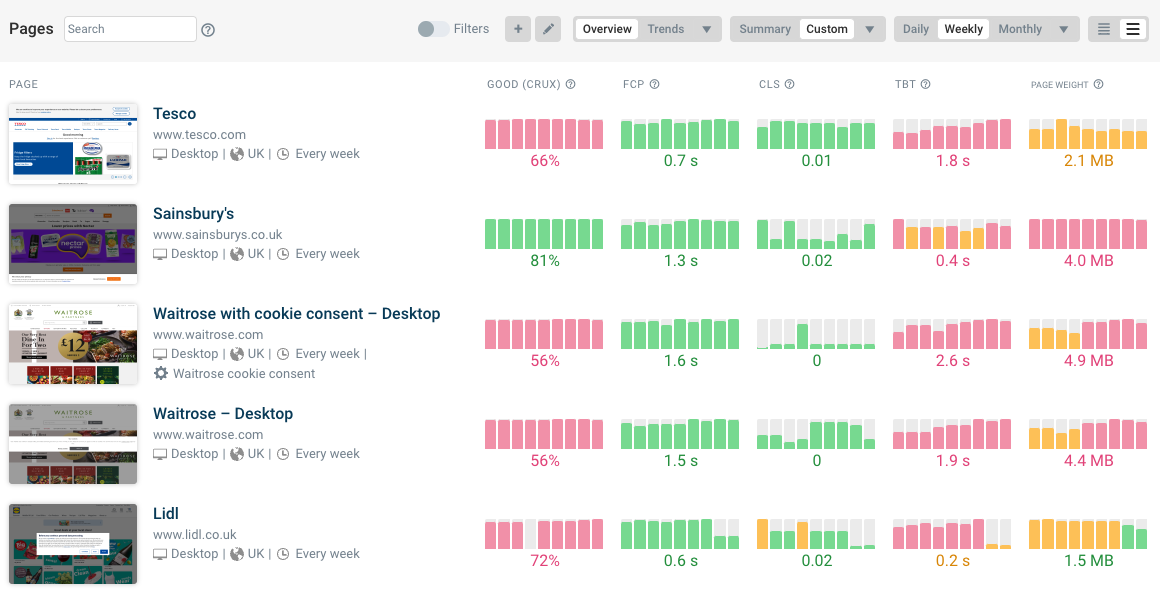This screenshot has width=1160, height=595.
Task: Open the Waitrose – Desktop page link
Action: 223,414
